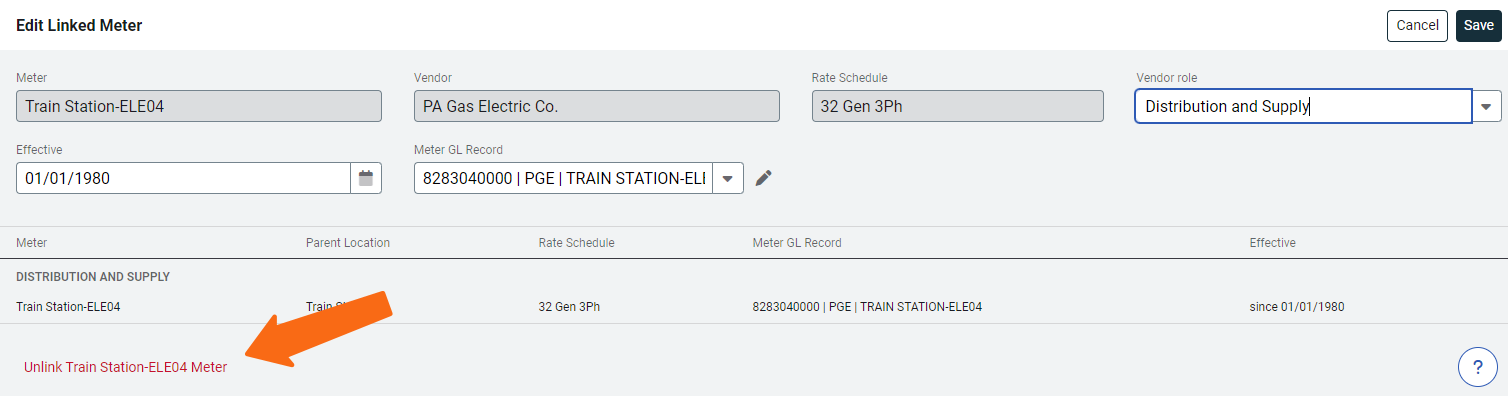Click the Vendor role text field

click(x=1303, y=106)
